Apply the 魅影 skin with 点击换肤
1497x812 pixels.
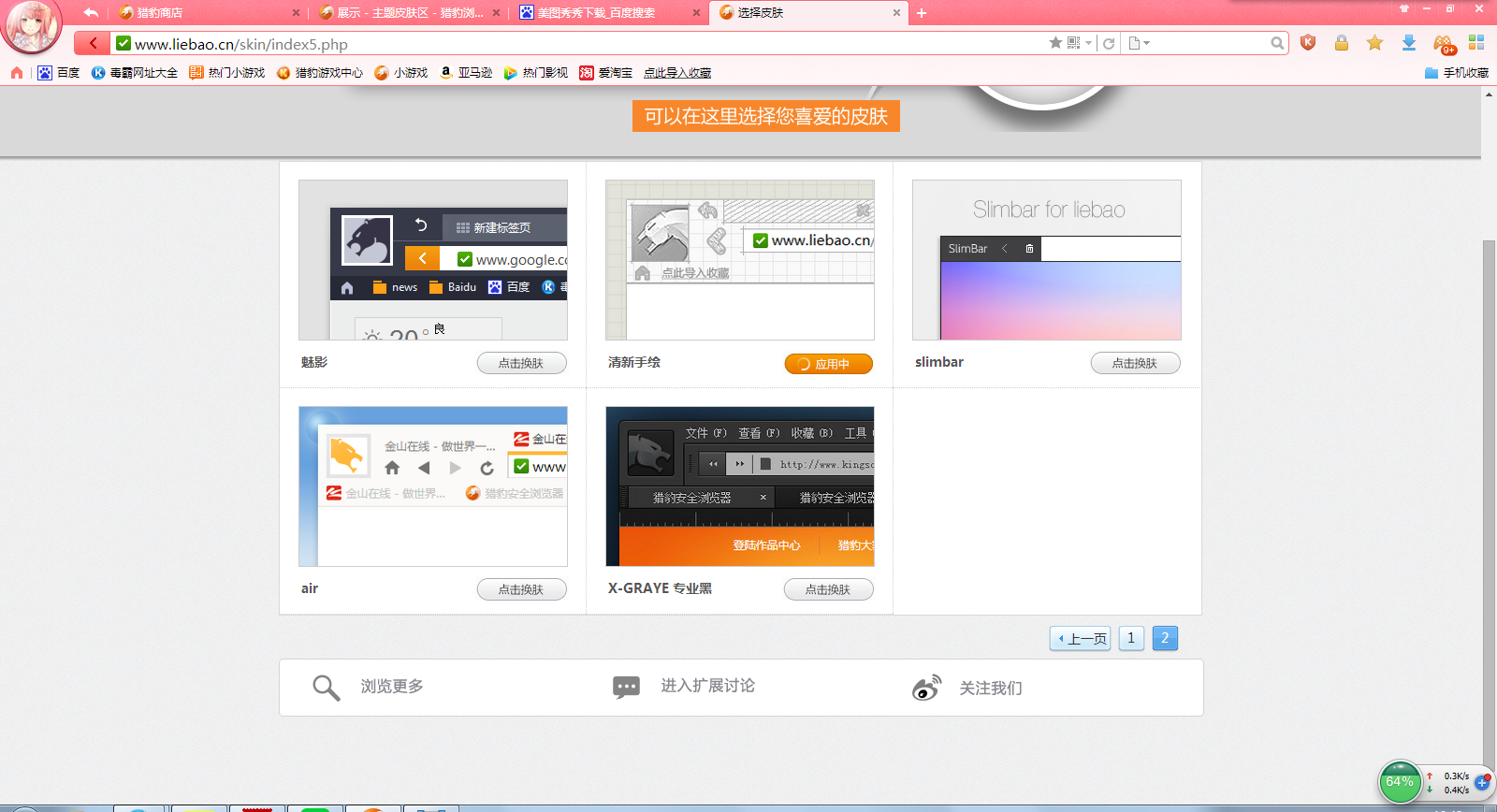(x=521, y=363)
